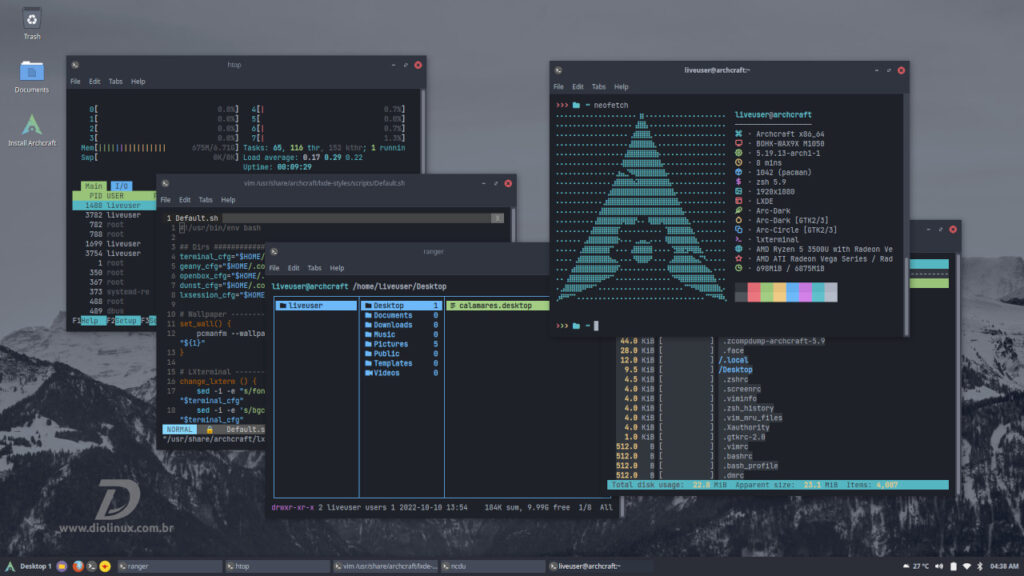Image resolution: width=1024 pixels, height=576 pixels.
Task: Click F1 Help at the bottom of htop
Action: pos(94,321)
